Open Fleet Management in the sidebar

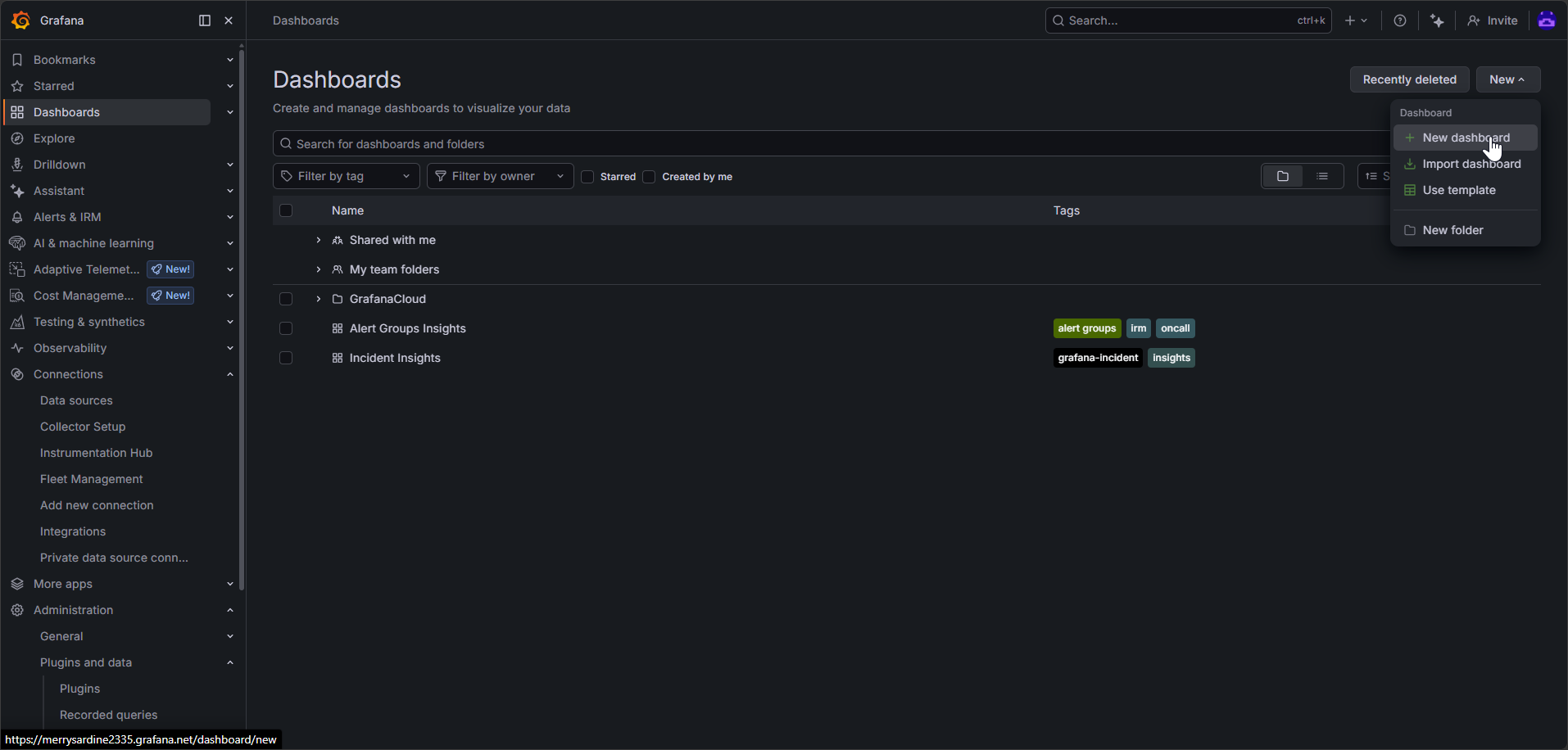92,479
